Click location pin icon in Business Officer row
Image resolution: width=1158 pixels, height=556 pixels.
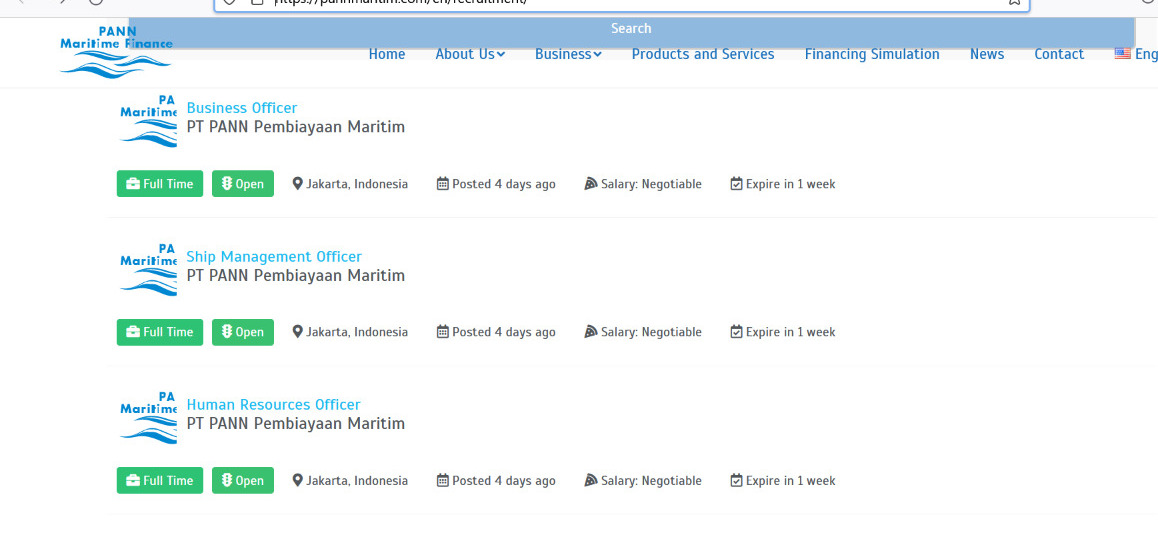point(297,184)
